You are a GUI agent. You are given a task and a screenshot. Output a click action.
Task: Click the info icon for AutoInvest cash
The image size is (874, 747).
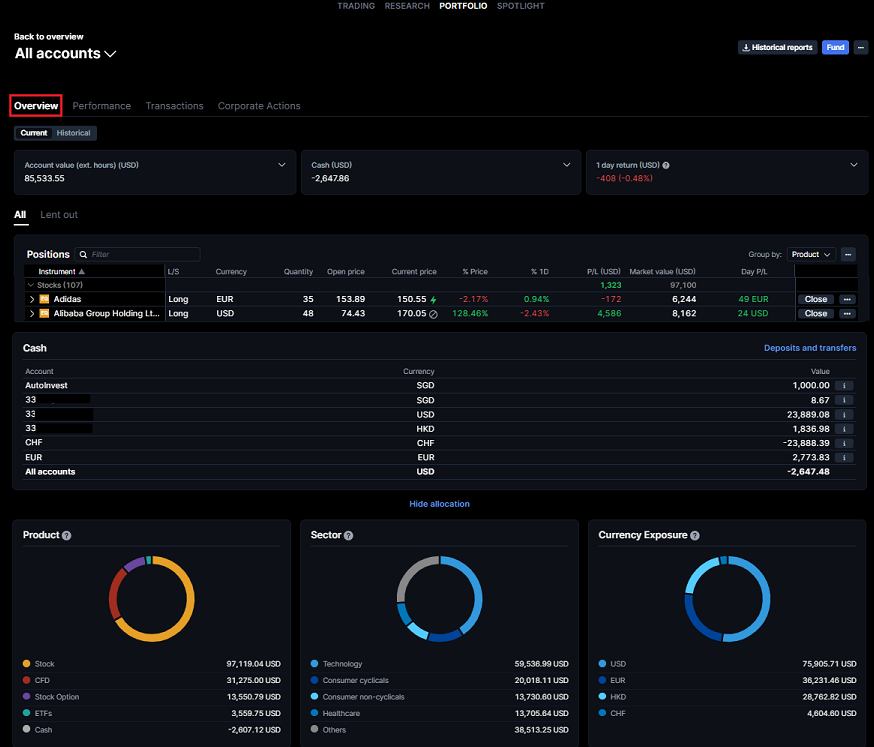point(845,385)
